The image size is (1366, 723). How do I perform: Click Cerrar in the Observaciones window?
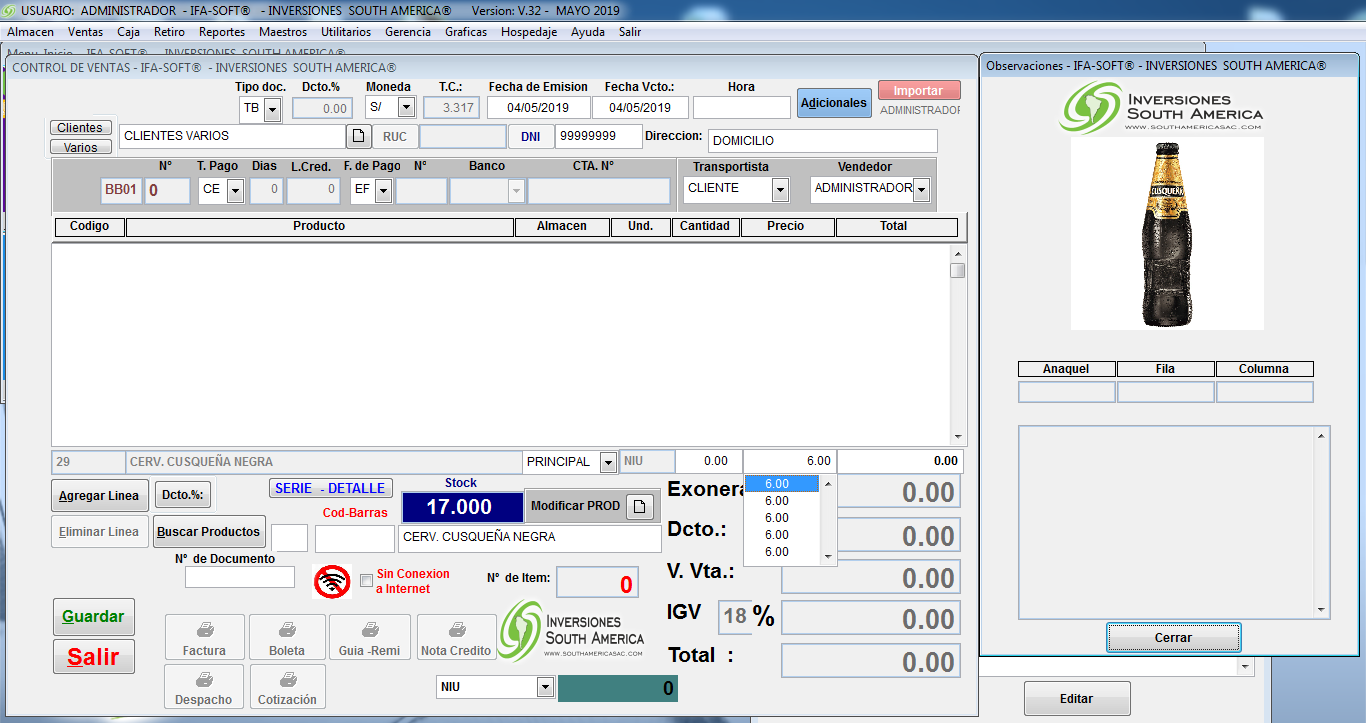(x=1173, y=638)
